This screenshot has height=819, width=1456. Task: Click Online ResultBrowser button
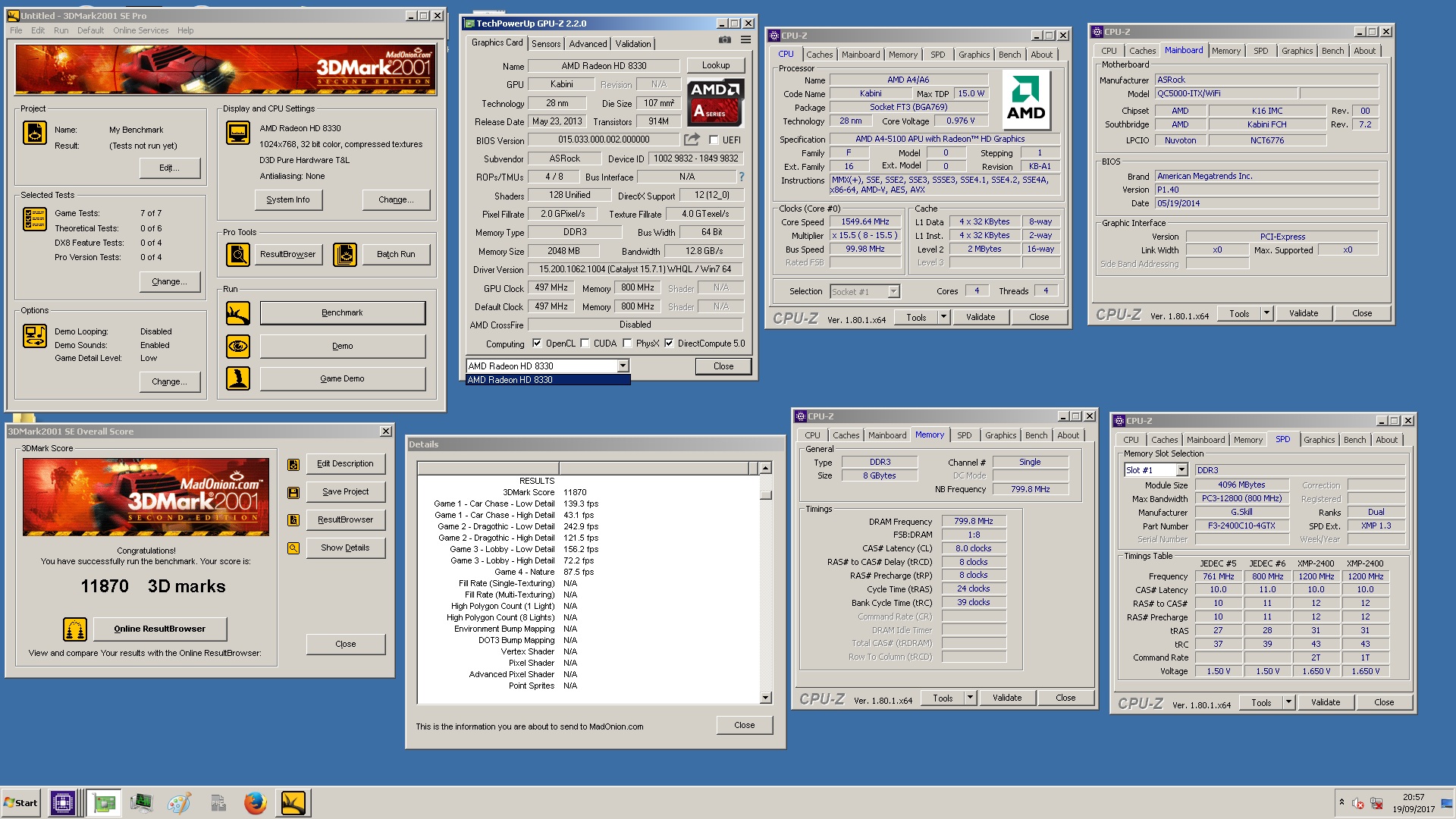[159, 629]
